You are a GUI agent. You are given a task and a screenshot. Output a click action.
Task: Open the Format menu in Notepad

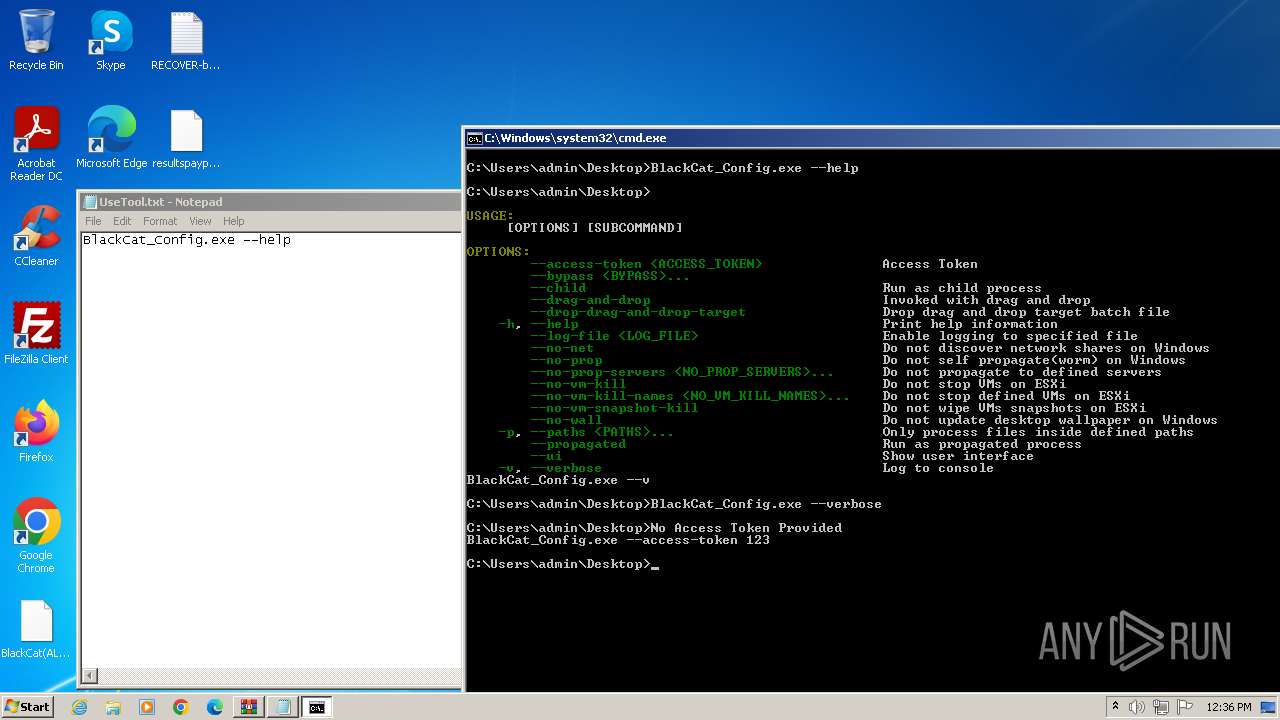(160, 221)
